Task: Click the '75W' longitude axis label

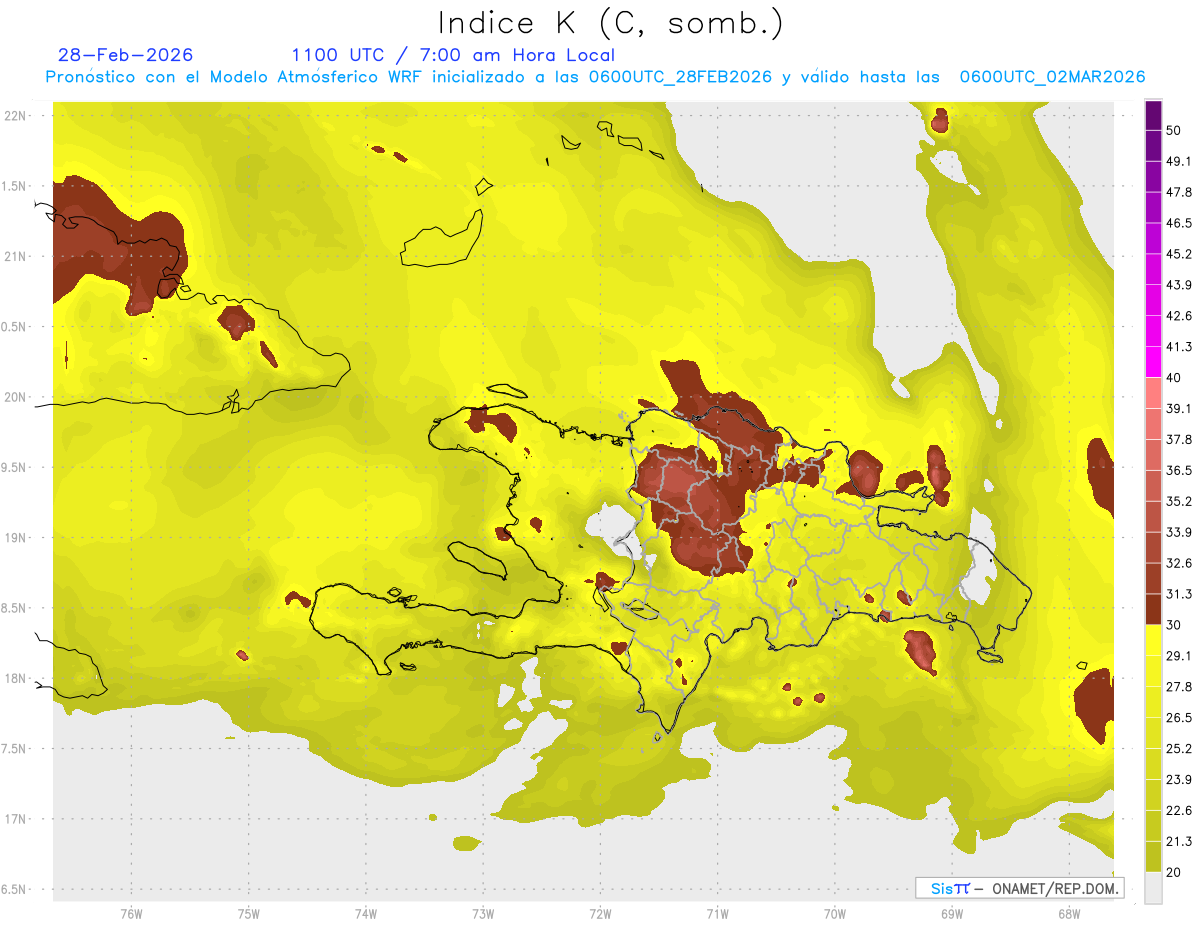Action: [248, 914]
